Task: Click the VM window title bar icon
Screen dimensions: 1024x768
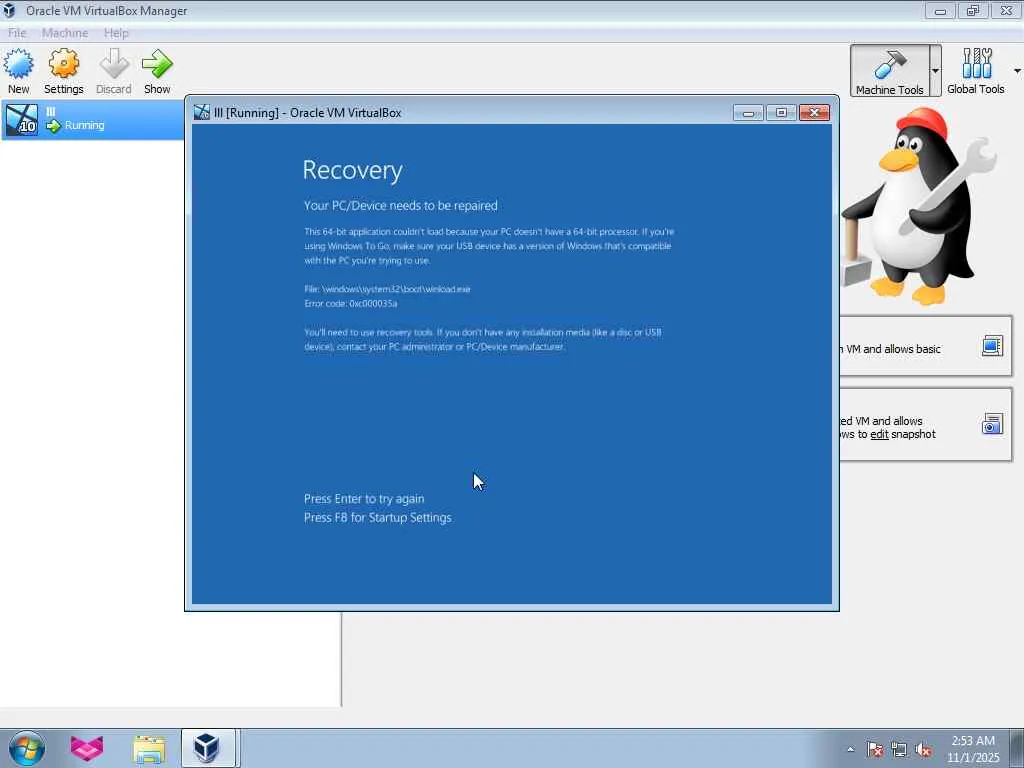Action: coord(202,112)
